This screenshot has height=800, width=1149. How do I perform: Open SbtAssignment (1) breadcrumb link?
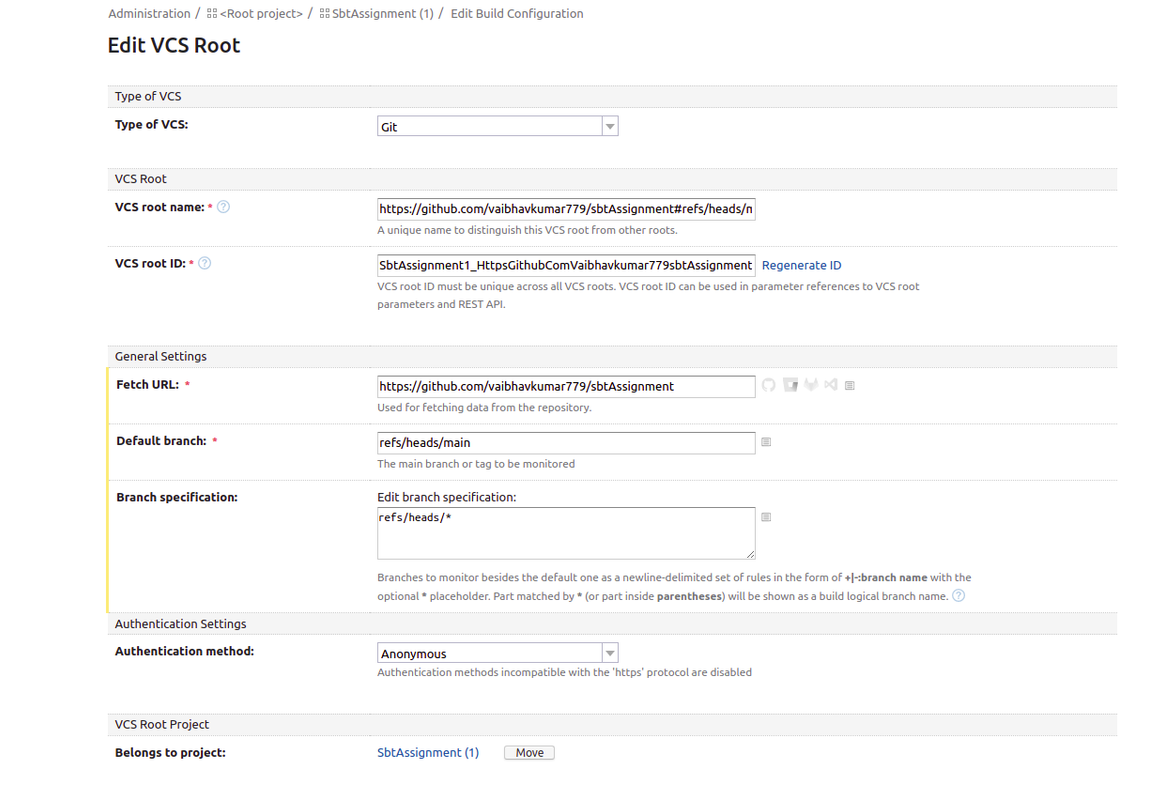pos(383,13)
